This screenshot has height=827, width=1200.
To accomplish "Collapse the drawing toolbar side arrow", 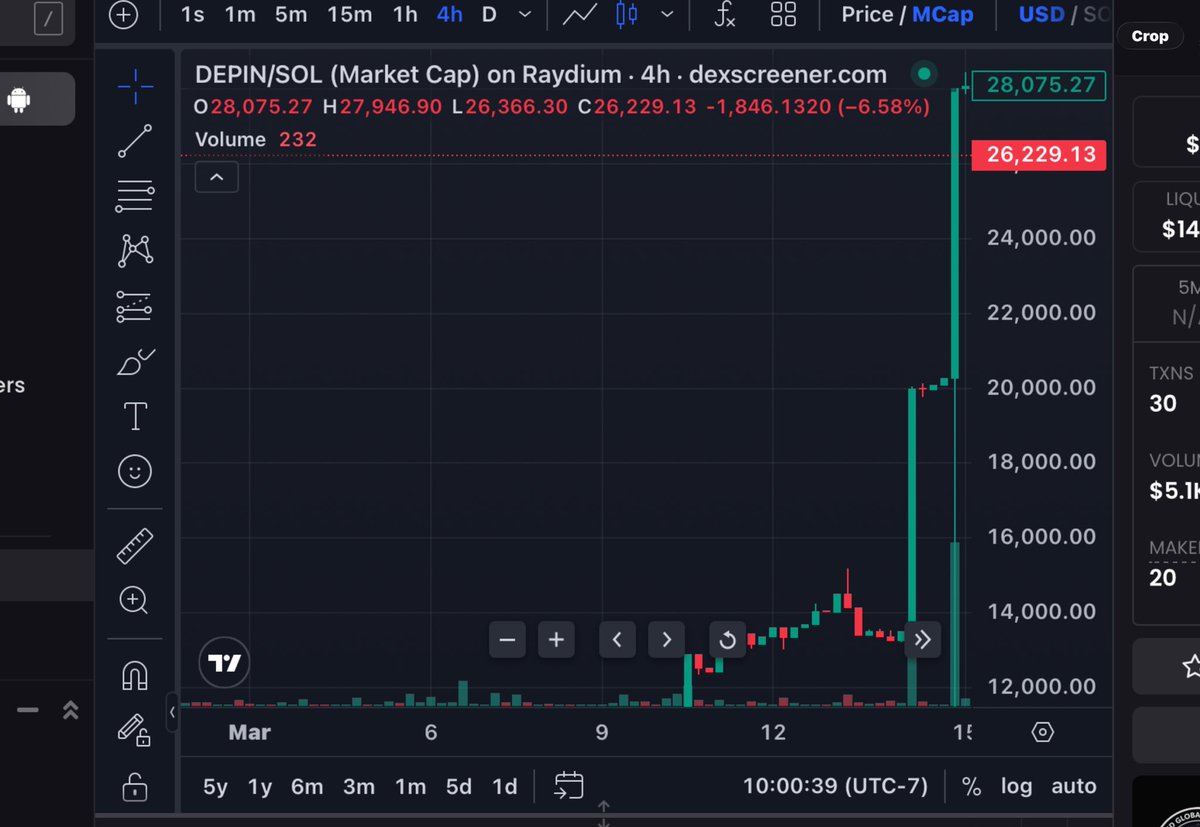I will pos(172,712).
